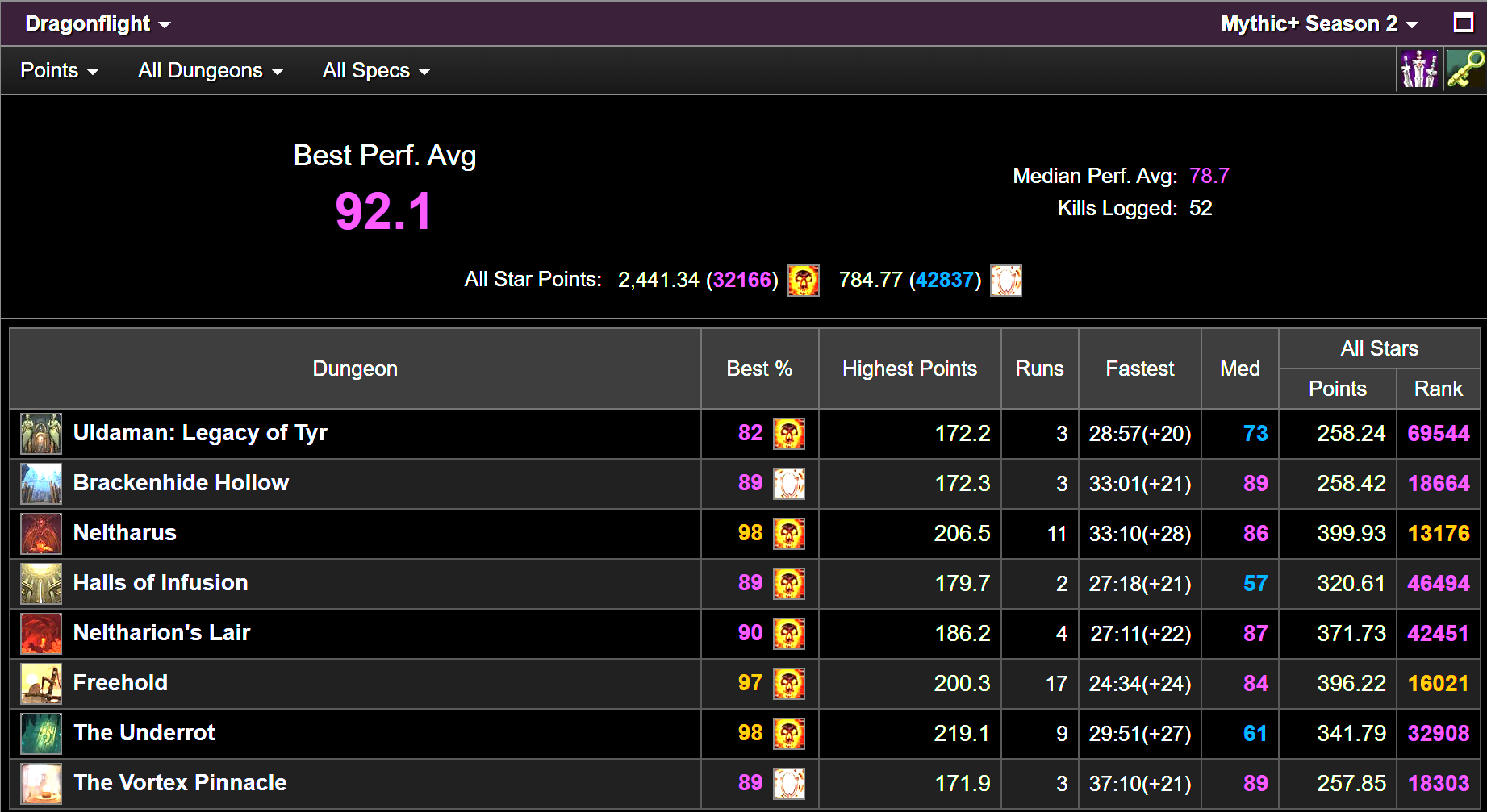Screen dimensions: 1487x812
Task: Click the 92.1 Best Perf. Avg value
Action: click(384, 211)
